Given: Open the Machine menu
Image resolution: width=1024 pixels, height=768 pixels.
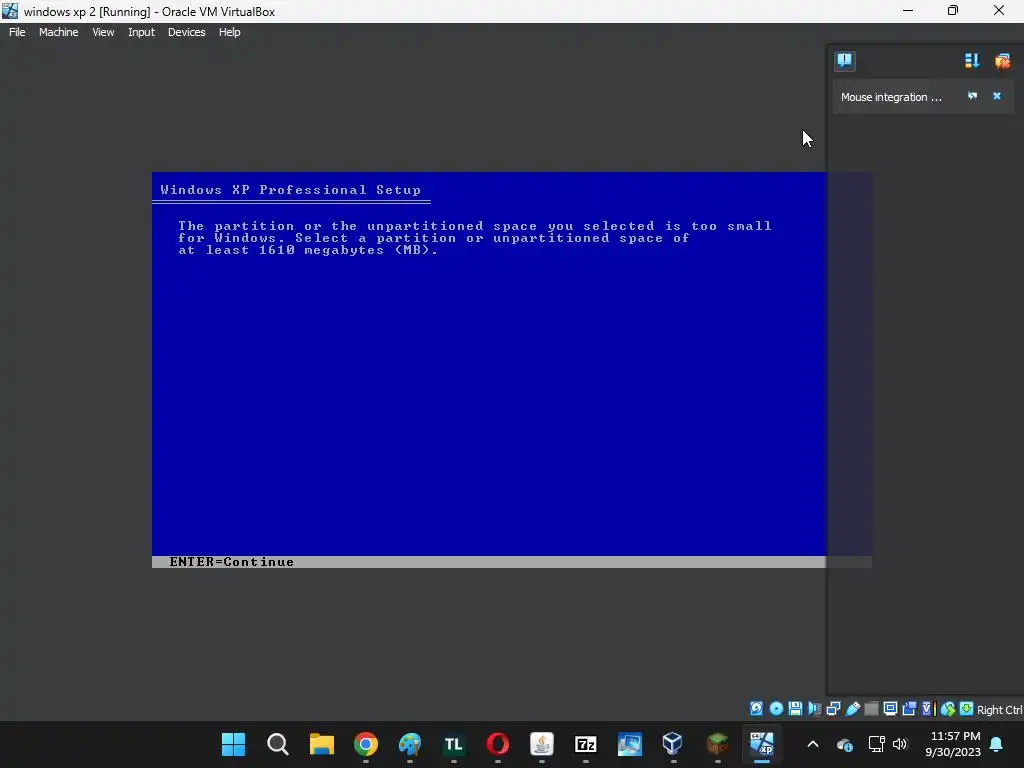Looking at the screenshot, I should 58,32.
